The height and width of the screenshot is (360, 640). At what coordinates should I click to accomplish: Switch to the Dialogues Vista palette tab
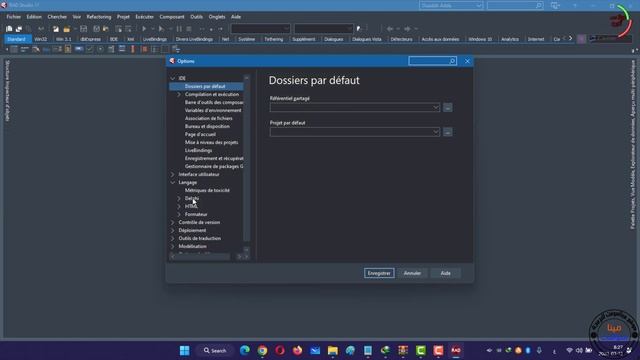pos(367,39)
